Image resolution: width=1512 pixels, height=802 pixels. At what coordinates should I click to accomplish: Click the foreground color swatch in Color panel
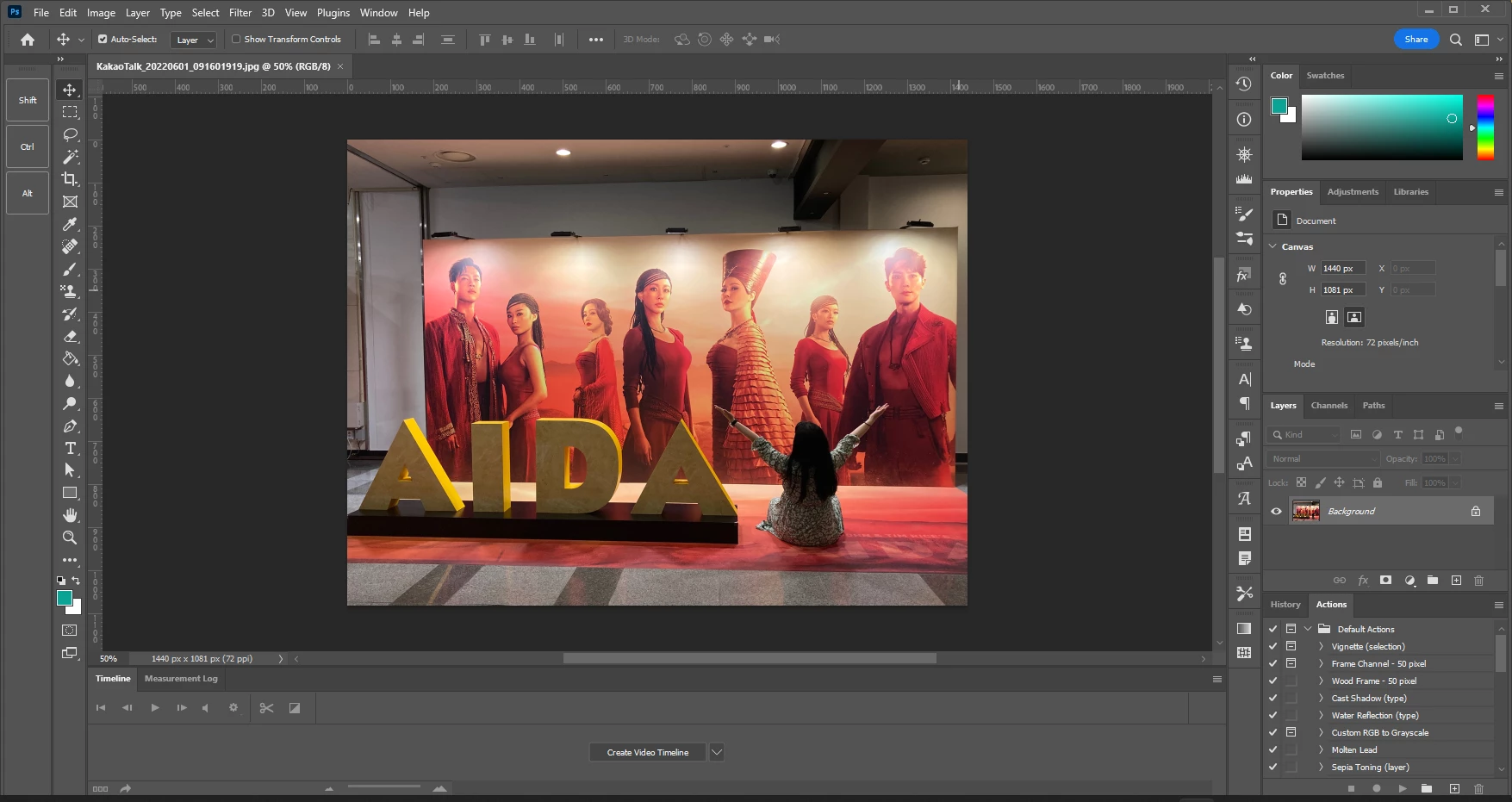click(1279, 106)
